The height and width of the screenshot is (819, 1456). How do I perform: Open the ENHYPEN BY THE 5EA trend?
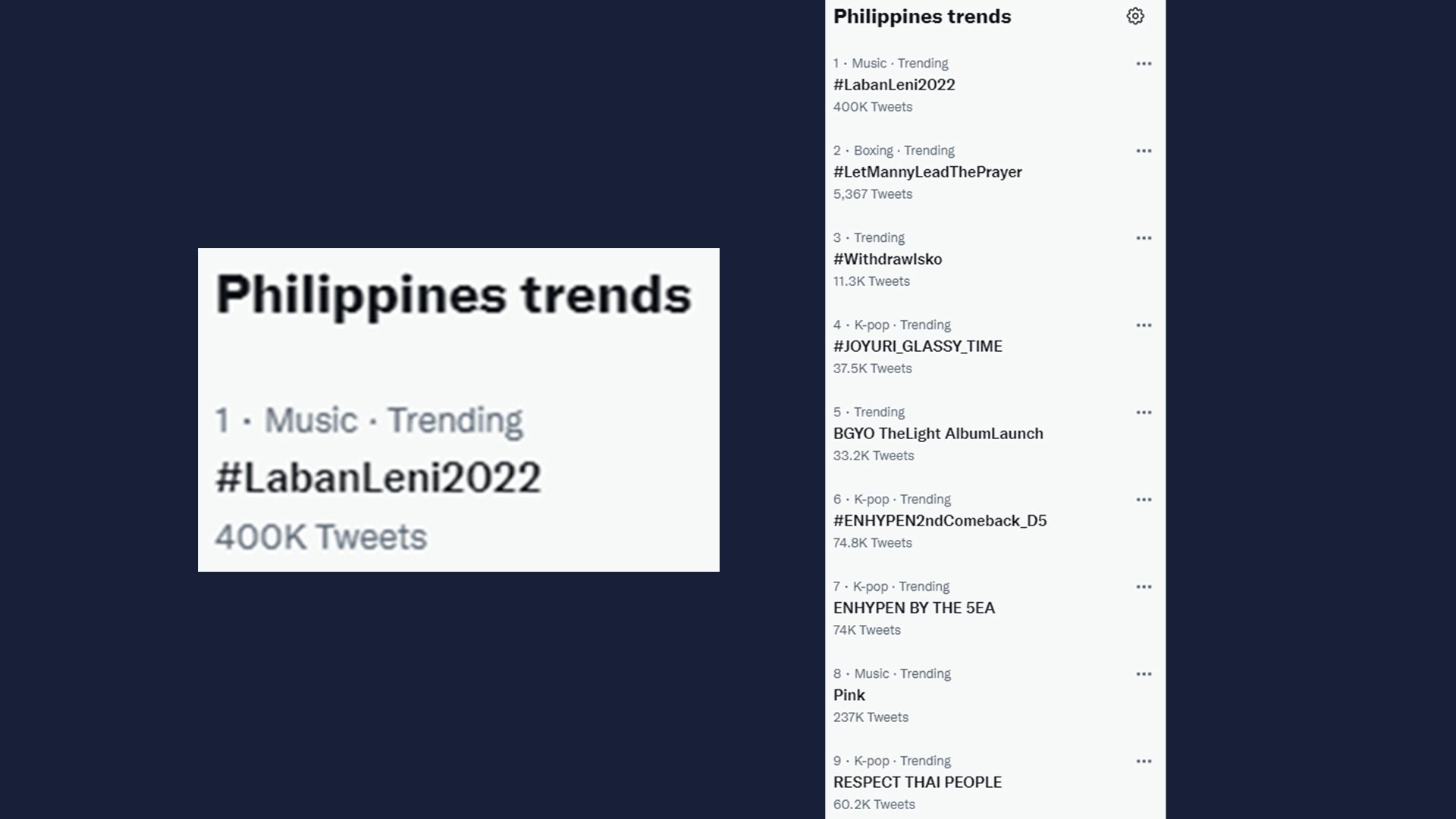click(914, 608)
